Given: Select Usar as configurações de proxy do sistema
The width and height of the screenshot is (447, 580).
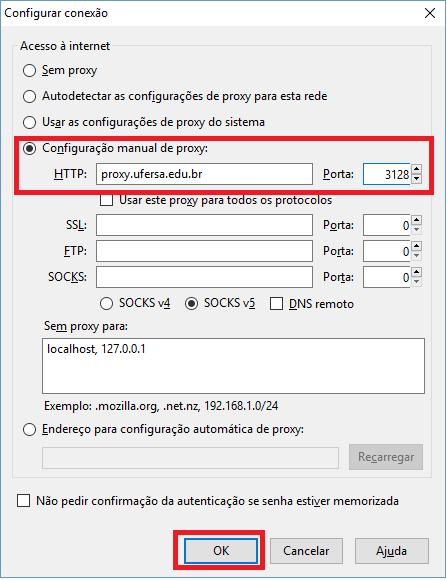Looking at the screenshot, I should pos(30,122).
